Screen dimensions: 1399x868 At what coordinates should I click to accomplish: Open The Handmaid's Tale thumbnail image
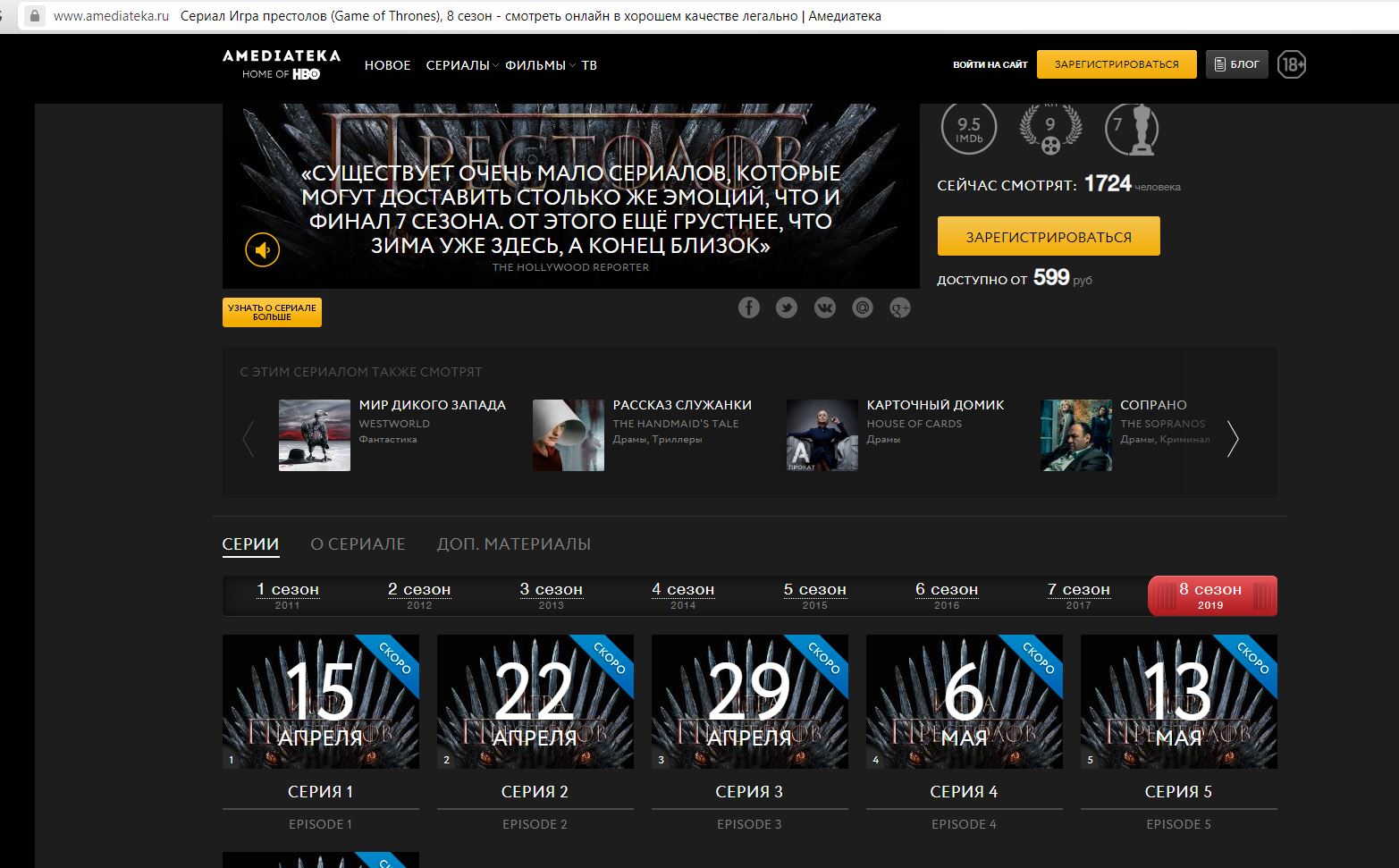(x=569, y=435)
